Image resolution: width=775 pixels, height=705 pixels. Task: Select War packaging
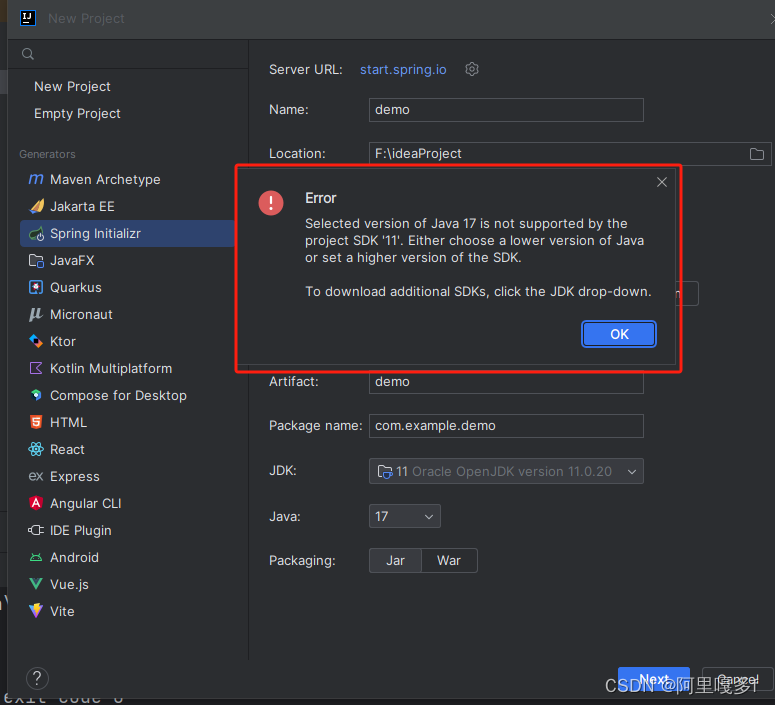pyautogui.click(x=449, y=561)
